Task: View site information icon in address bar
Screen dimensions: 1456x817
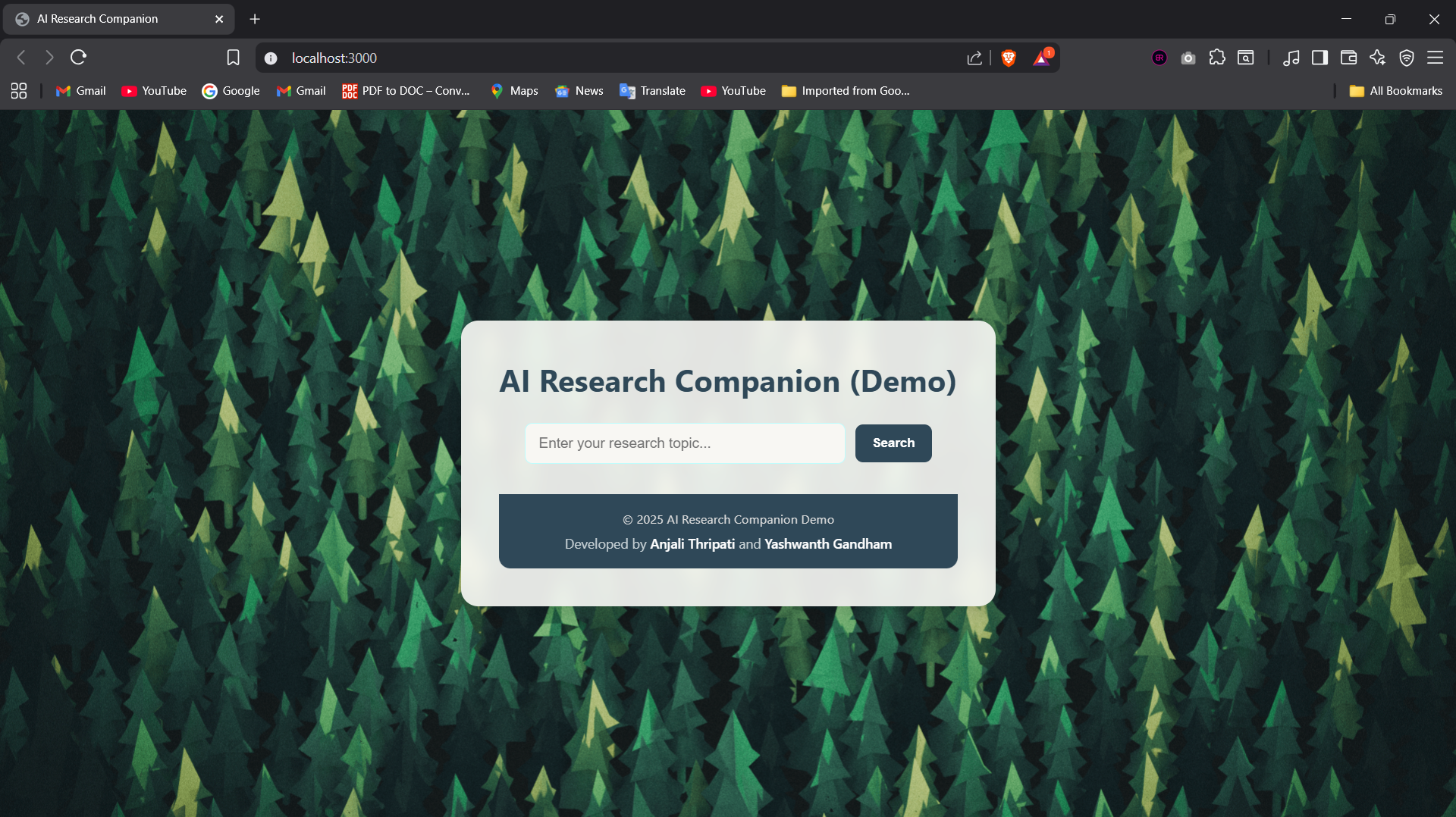Action: (x=271, y=58)
